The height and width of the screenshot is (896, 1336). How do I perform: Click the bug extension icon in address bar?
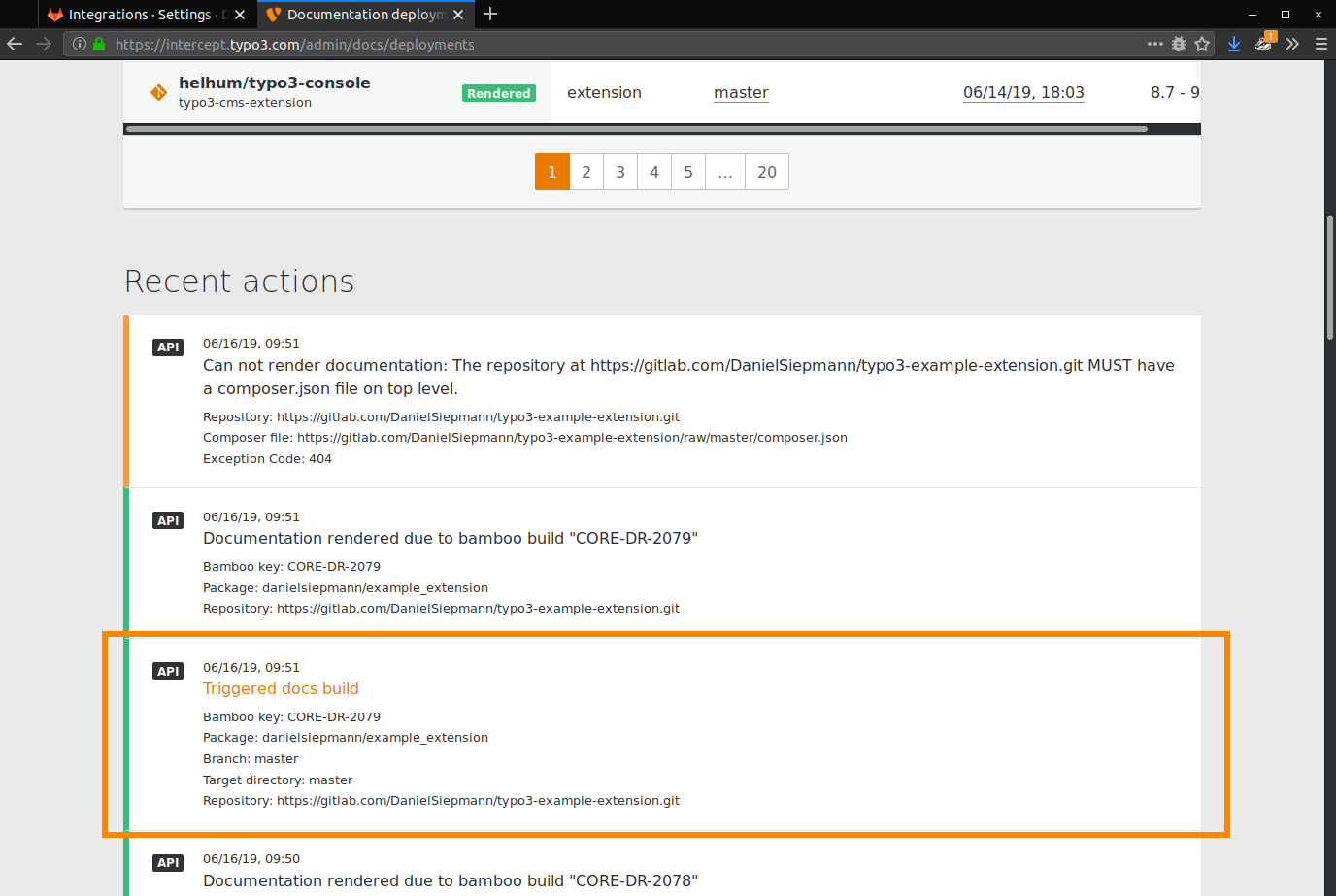click(x=1179, y=44)
